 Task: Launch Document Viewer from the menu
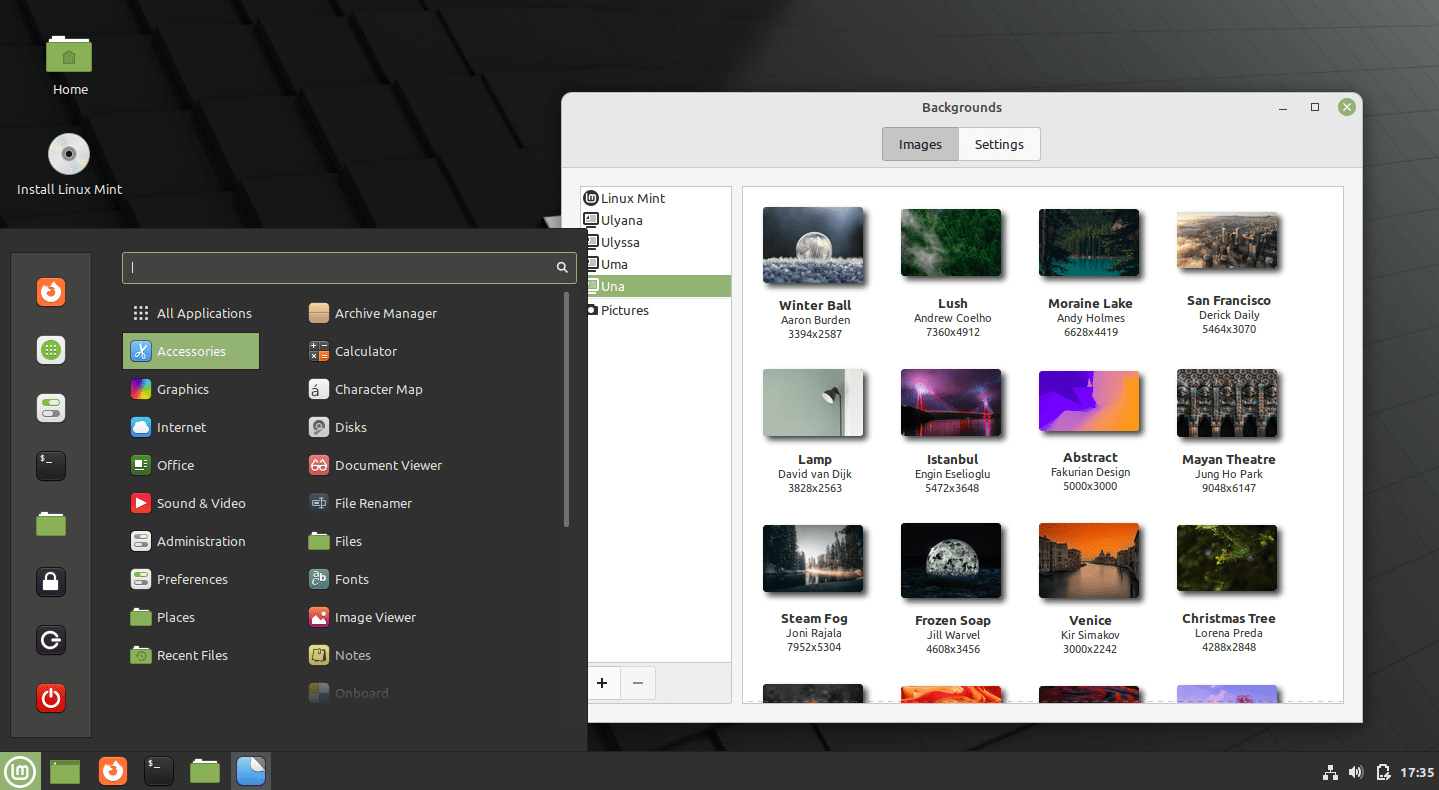(375, 465)
